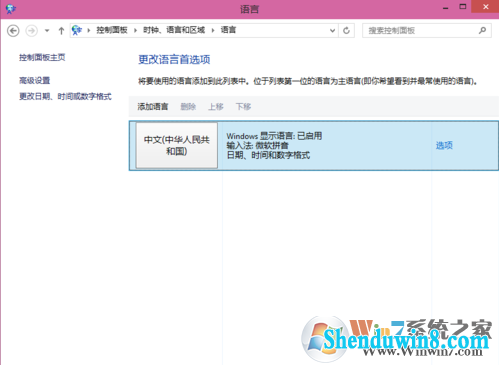Image resolution: width=499 pixels, height=365 pixels.
Task: Open the 选项 link for Chinese
Action: [x=444, y=145]
